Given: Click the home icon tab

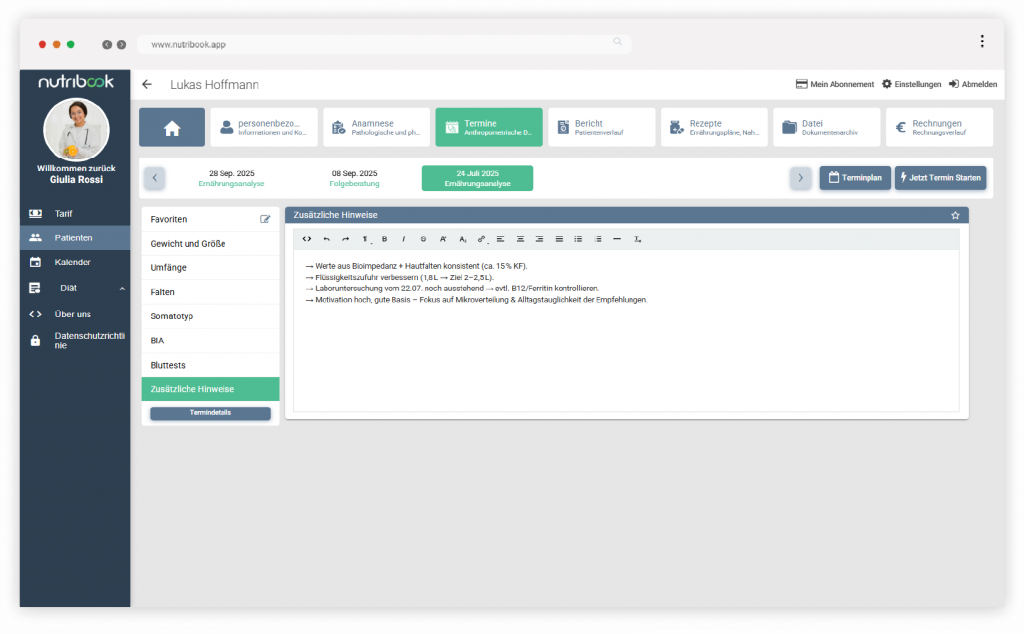Looking at the screenshot, I should (x=172, y=128).
